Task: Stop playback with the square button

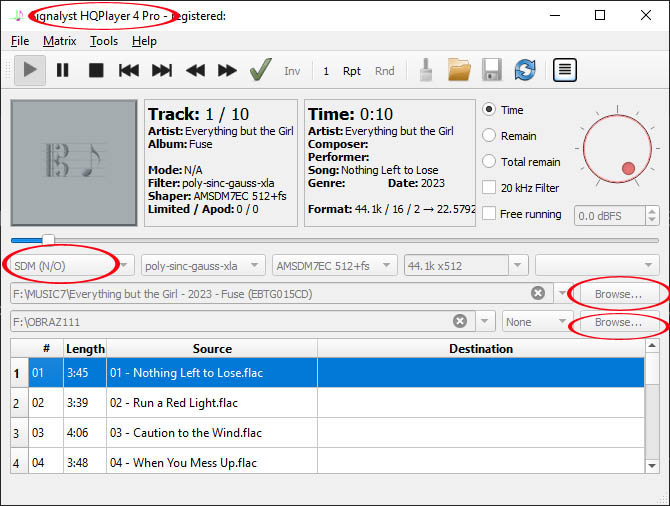Action: pos(96,70)
